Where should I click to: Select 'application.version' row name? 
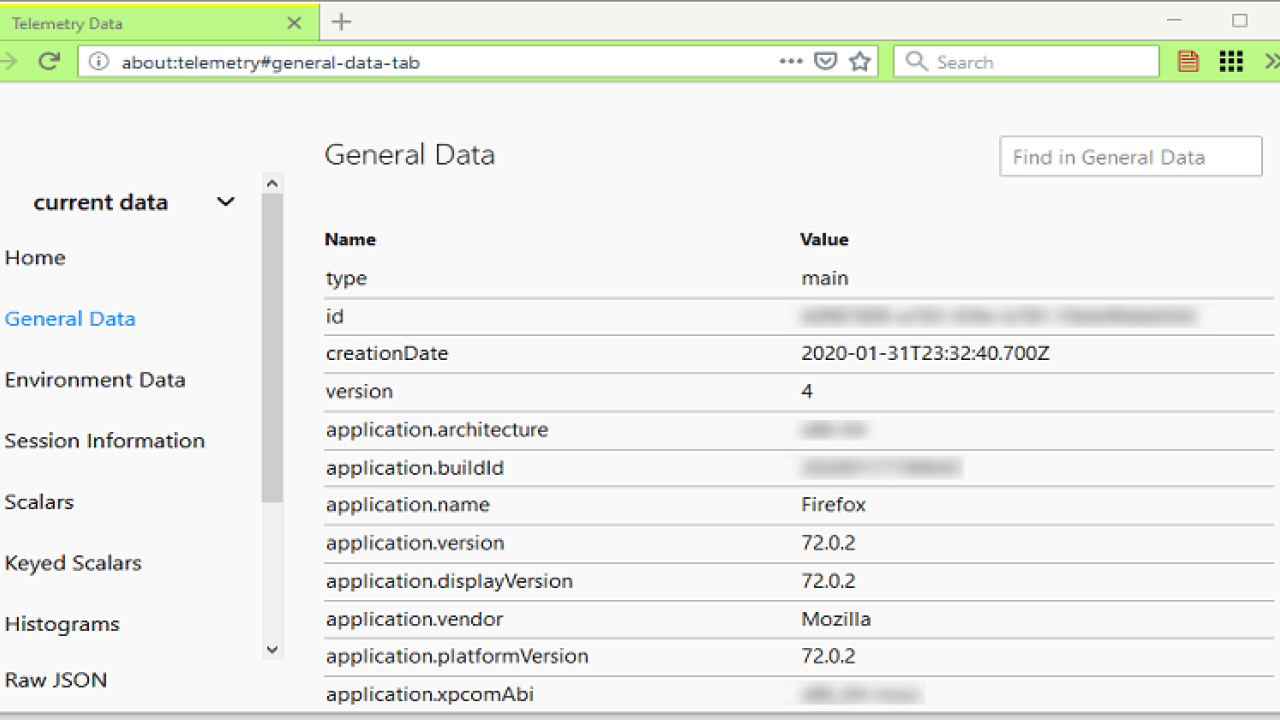(415, 543)
